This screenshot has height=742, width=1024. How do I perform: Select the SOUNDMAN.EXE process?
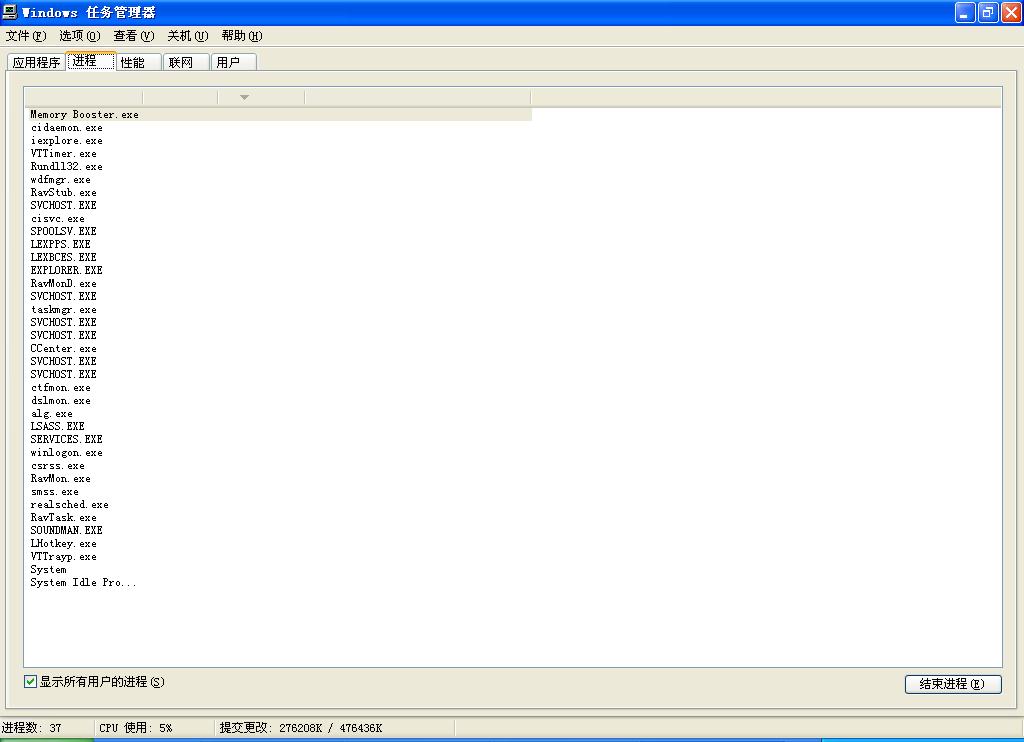67,530
